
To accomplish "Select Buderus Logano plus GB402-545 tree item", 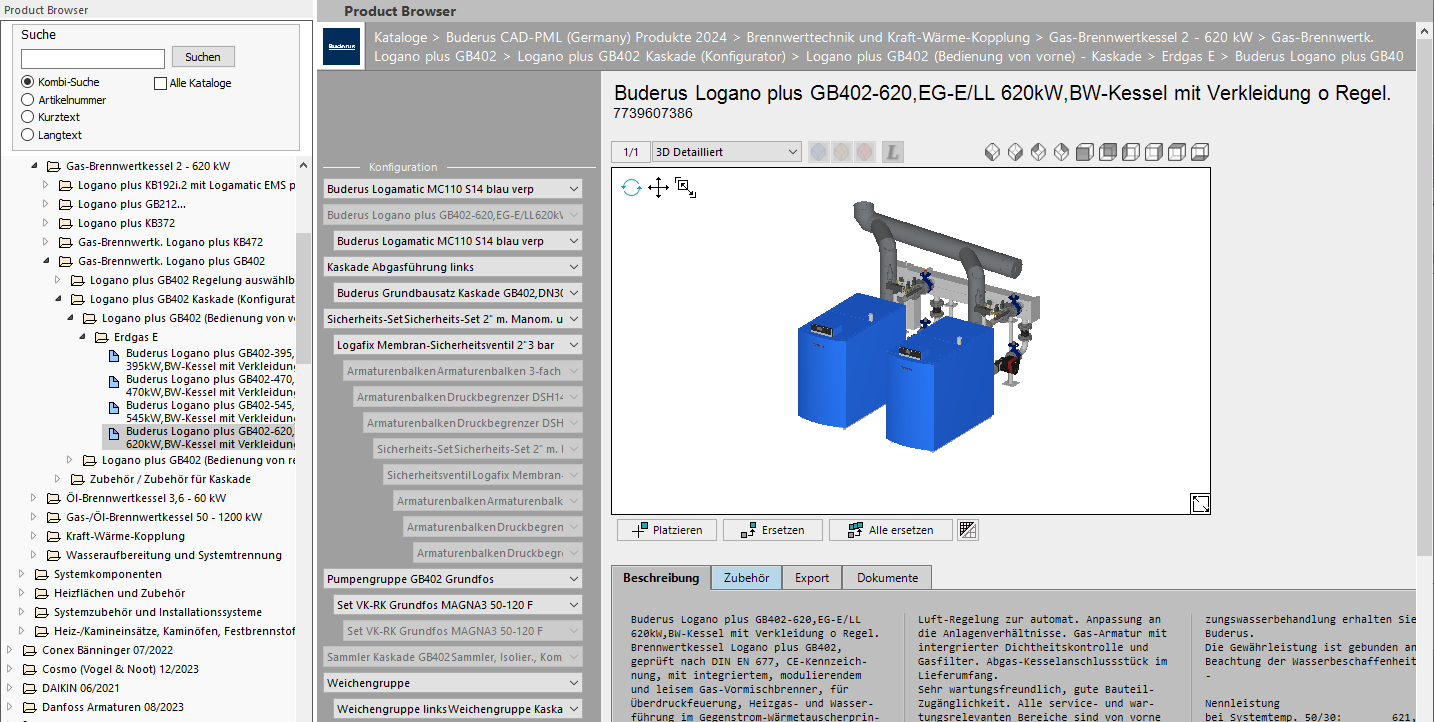I will (x=210, y=412).
